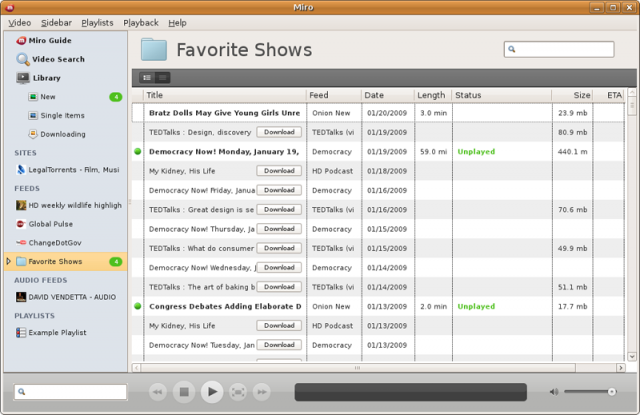
Task: Click the feed search field at top right
Action: pos(559,49)
